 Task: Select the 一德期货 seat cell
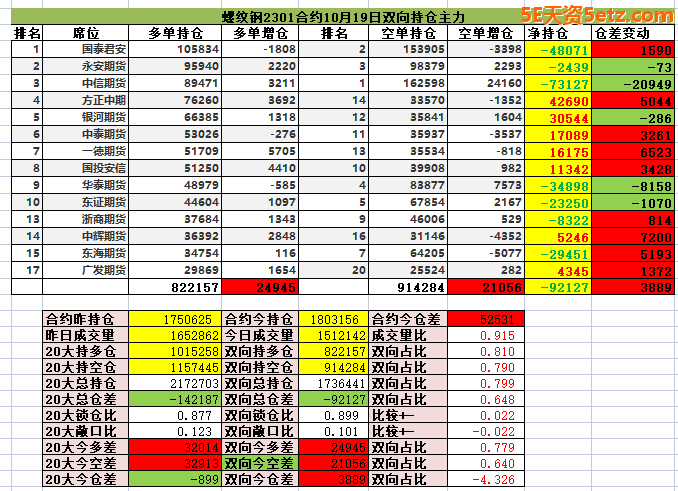coord(86,151)
